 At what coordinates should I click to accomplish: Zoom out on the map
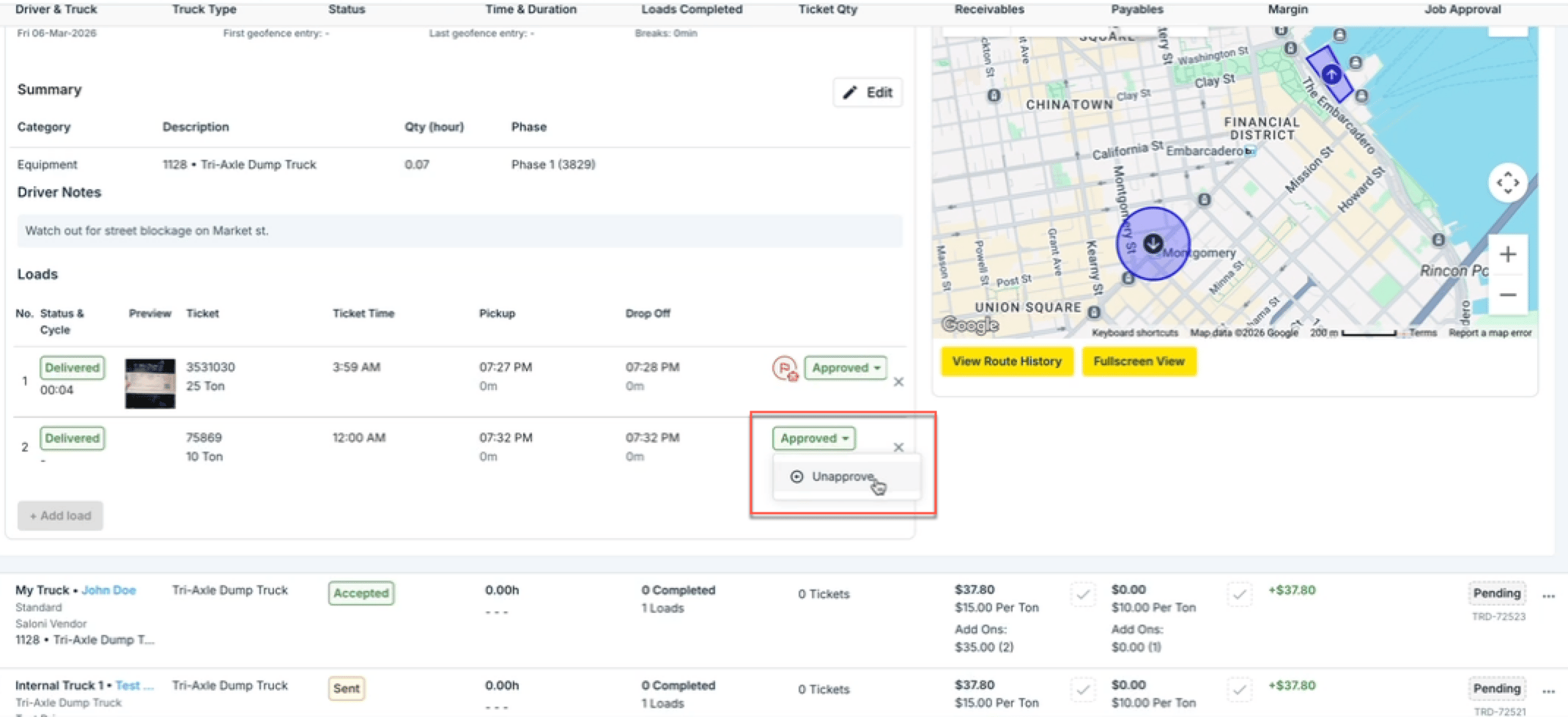pyautogui.click(x=1507, y=295)
